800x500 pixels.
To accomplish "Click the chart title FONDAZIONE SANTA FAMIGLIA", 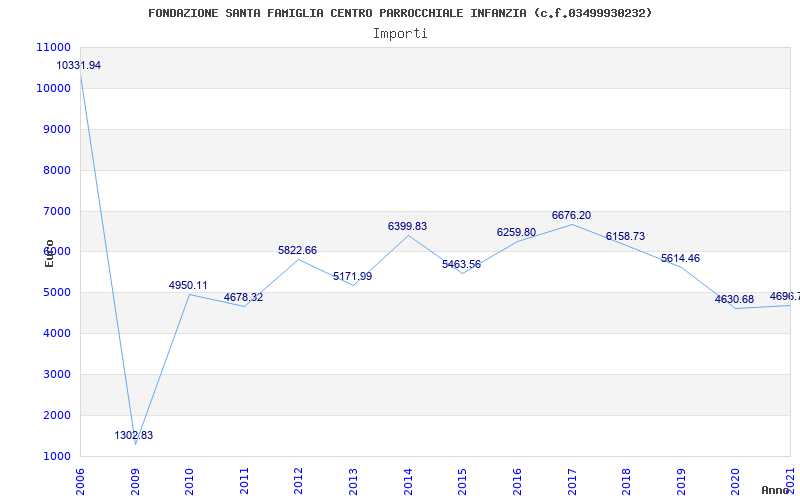I will (x=400, y=13).
